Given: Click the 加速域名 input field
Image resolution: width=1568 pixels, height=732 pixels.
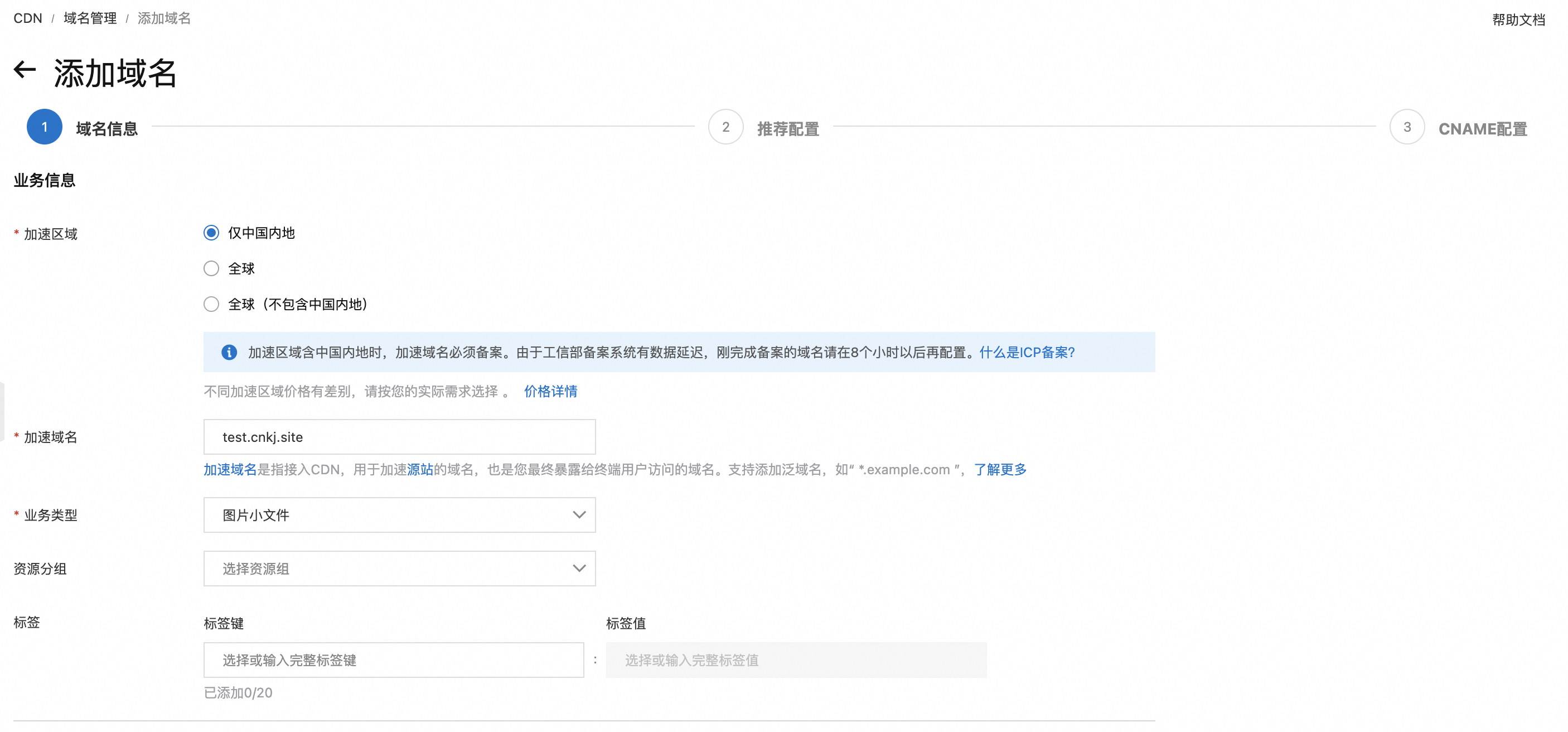Looking at the screenshot, I should click(x=399, y=437).
